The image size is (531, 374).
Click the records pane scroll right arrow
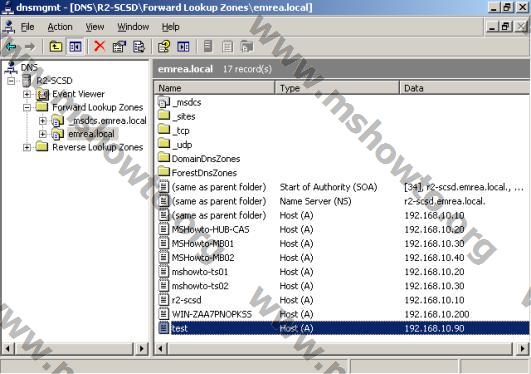tap(523, 348)
